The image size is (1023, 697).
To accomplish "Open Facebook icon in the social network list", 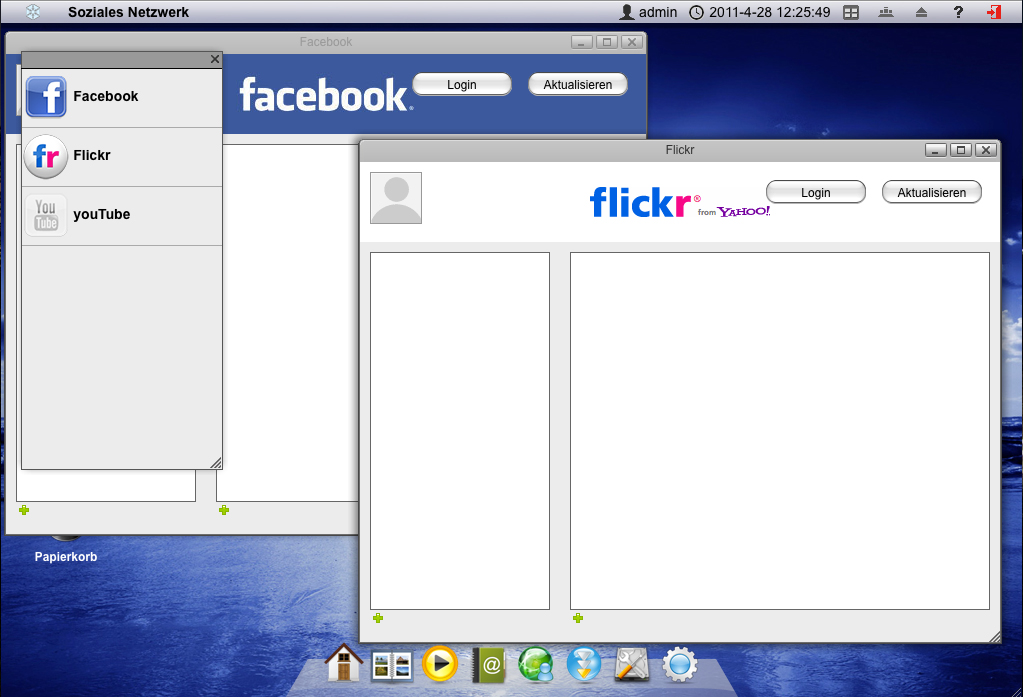I will pyautogui.click(x=46, y=97).
